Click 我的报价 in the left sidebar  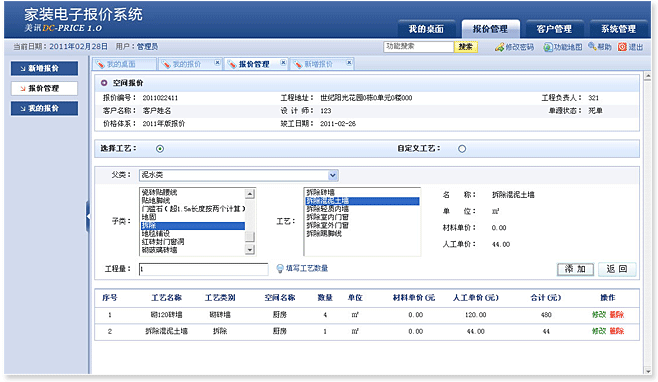(44, 108)
